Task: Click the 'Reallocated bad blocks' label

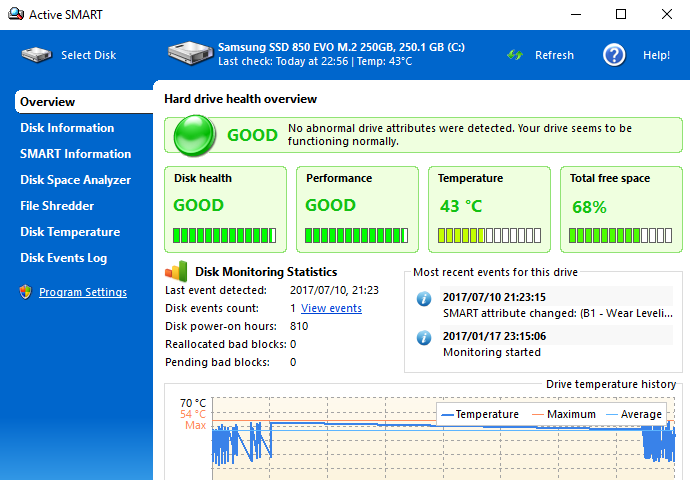Action: pyautogui.click(x=226, y=344)
